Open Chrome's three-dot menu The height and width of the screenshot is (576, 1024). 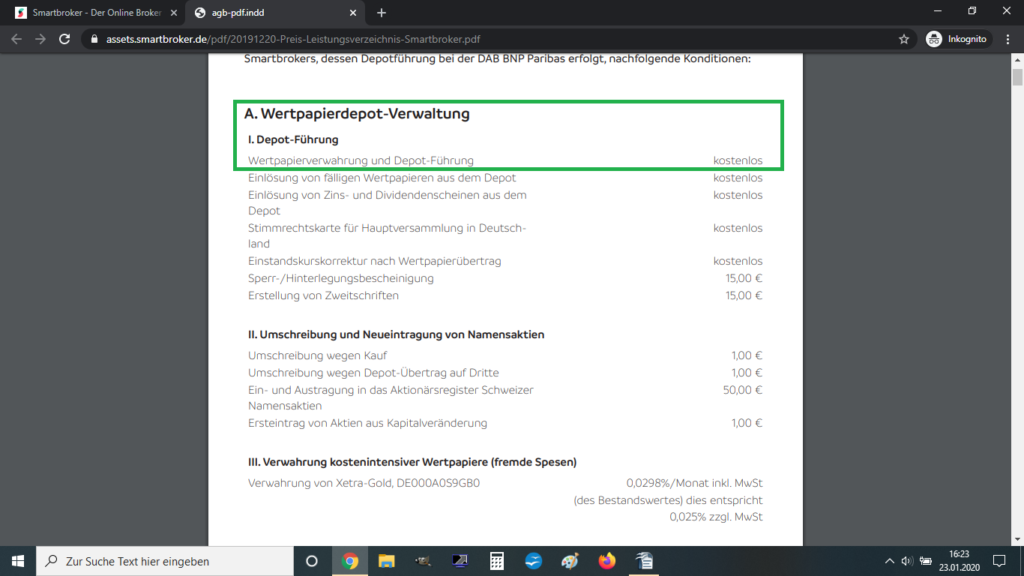coord(1008,39)
